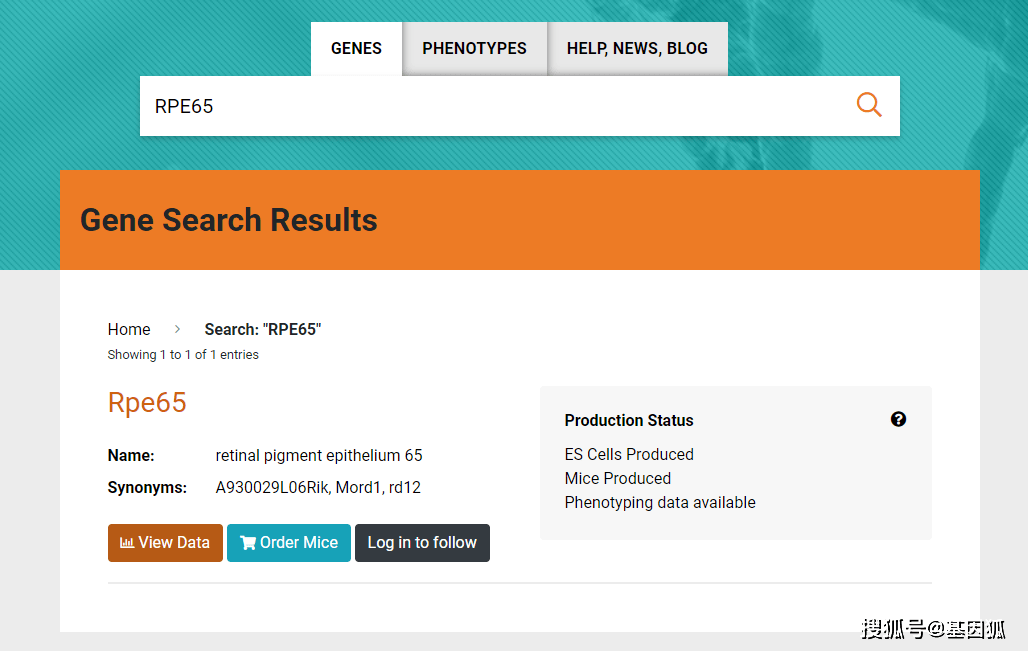
Task: Click the shopping cart icon on Order Mice
Action: (x=248, y=543)
